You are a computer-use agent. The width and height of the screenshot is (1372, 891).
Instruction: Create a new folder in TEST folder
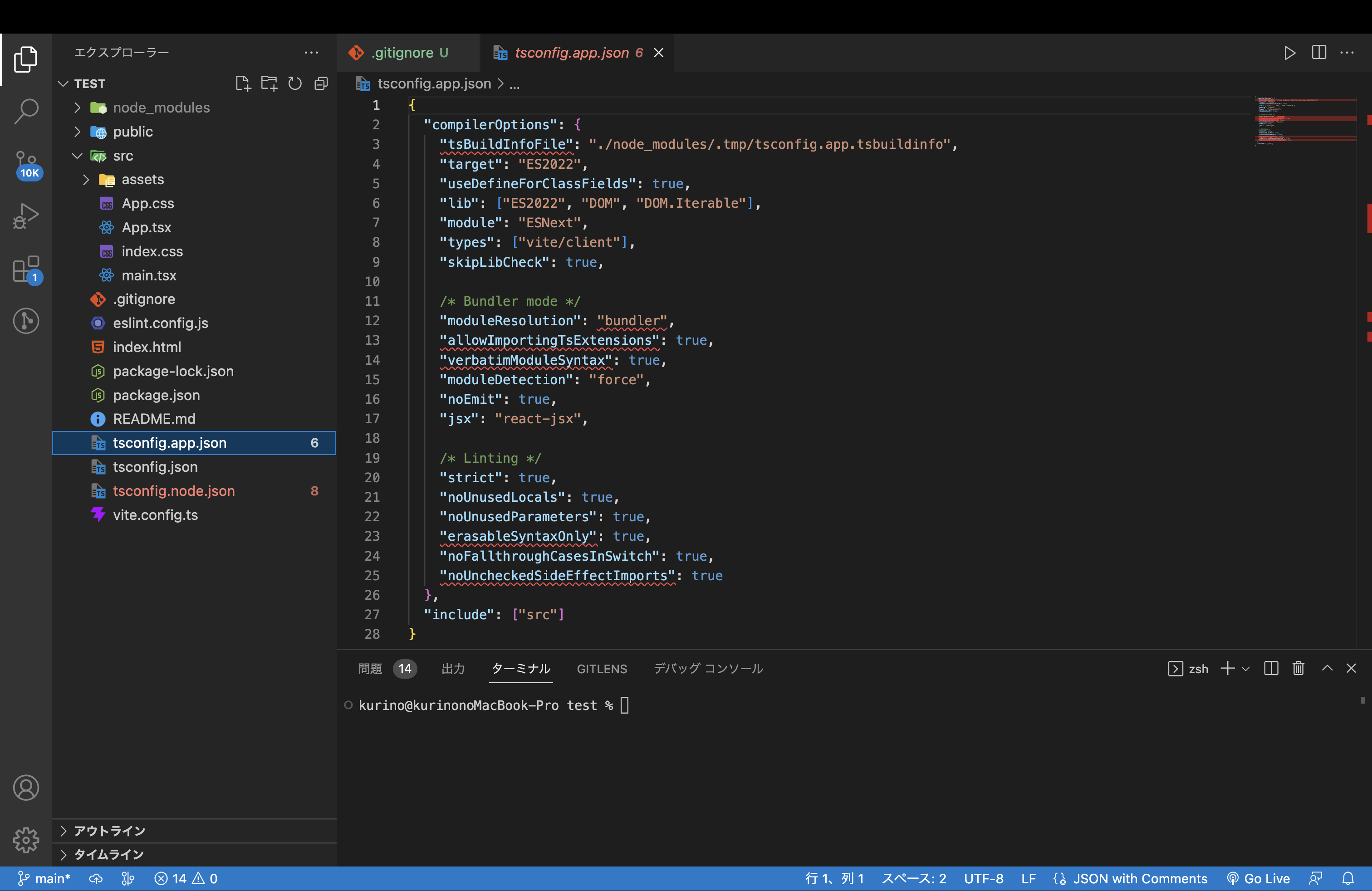click(269, 83)
